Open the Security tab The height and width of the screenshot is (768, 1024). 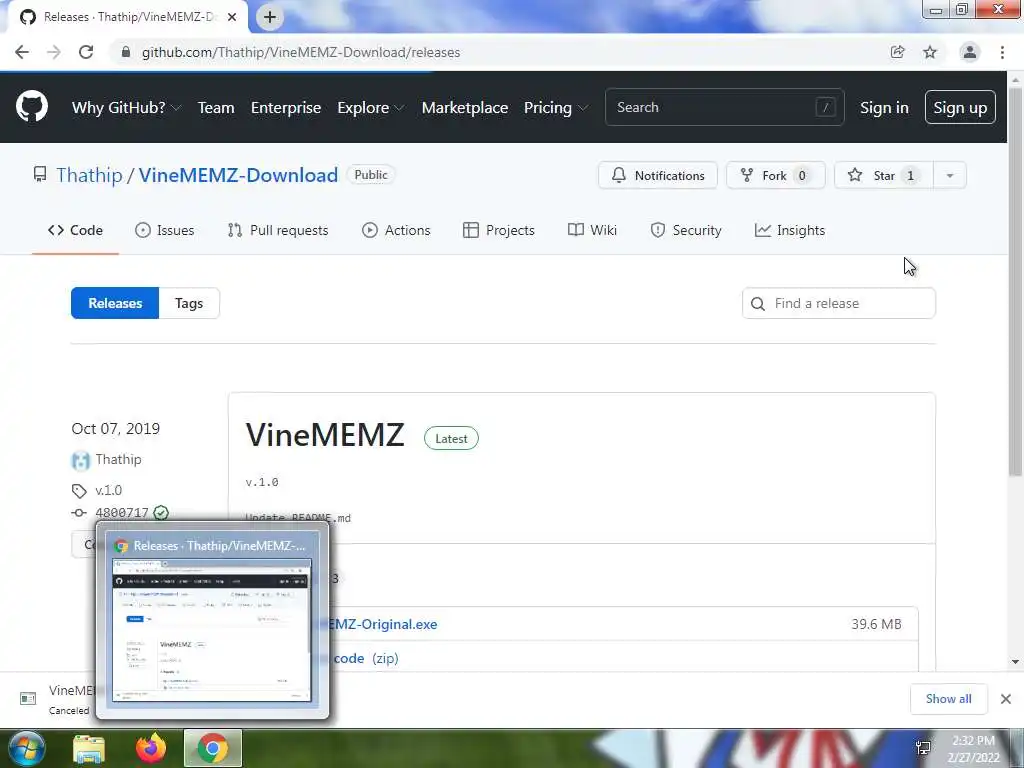[686, 230]
